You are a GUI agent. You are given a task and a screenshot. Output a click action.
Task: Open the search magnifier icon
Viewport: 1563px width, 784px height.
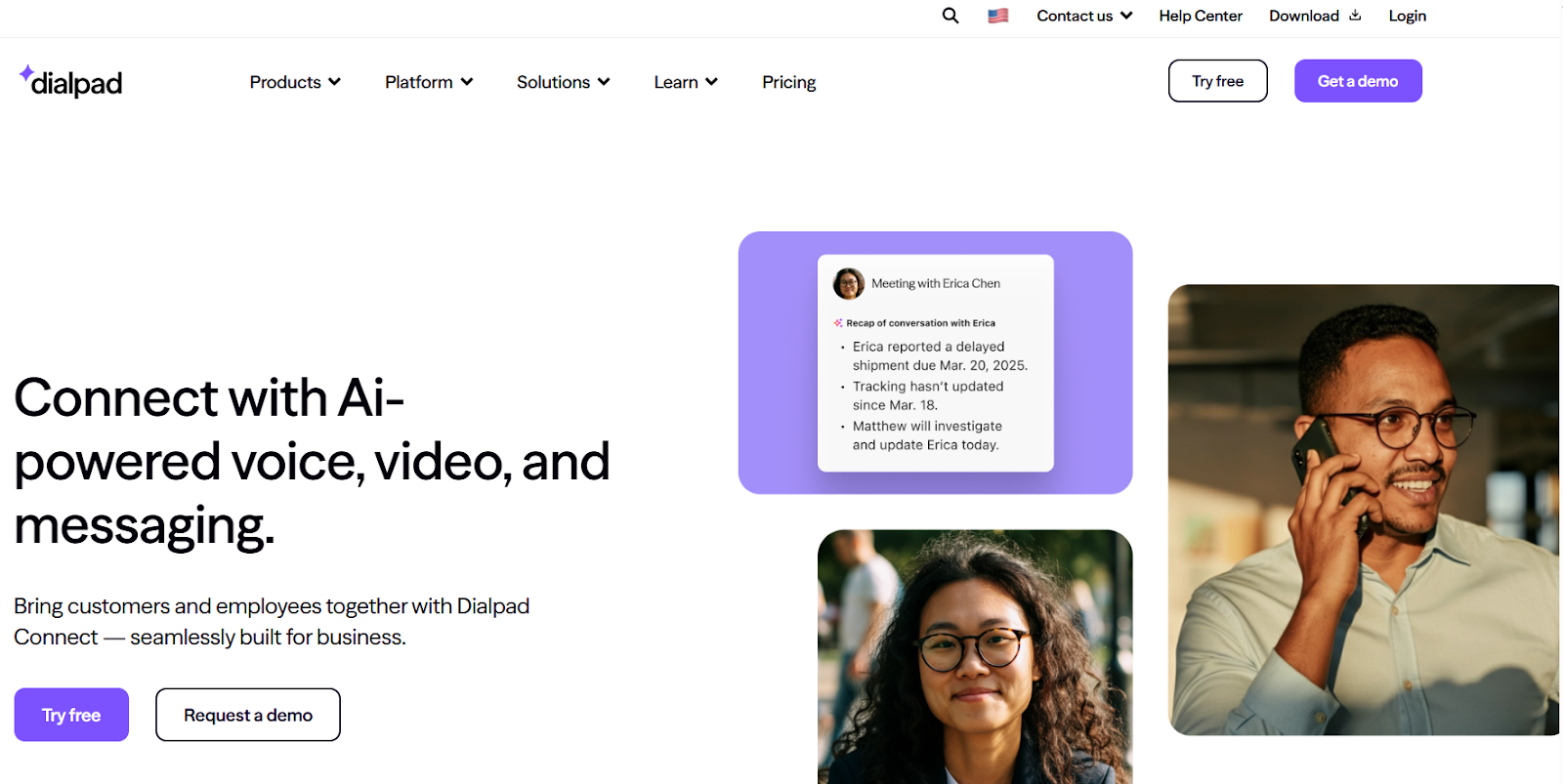tap(950, 16)
